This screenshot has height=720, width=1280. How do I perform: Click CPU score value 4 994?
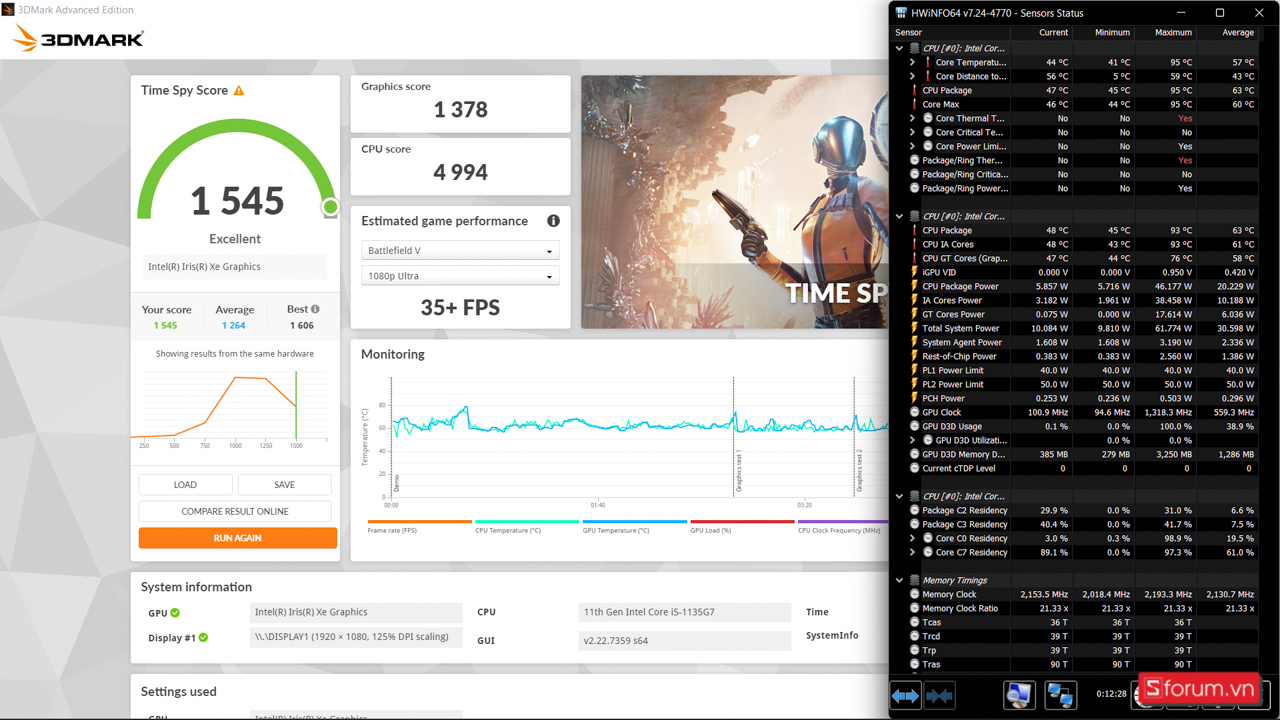[461, 172]
